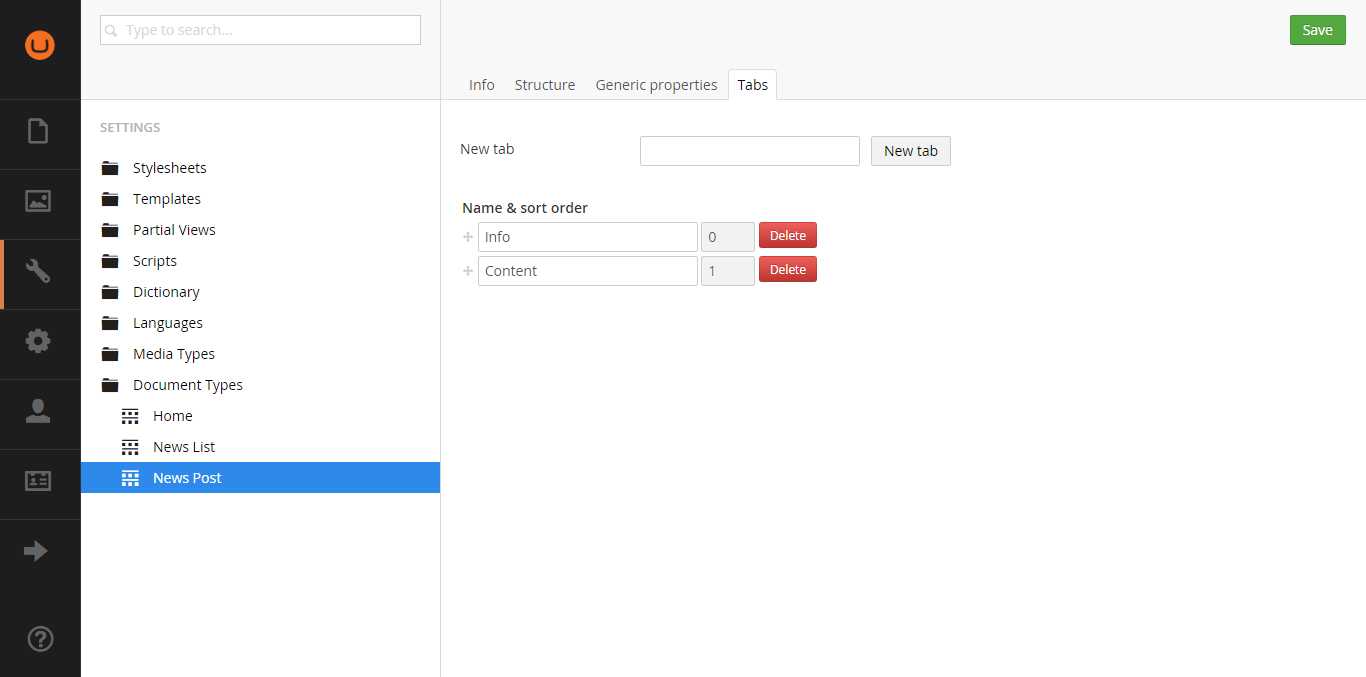Click the Dictionary folder icon

(x=110, y=292)
